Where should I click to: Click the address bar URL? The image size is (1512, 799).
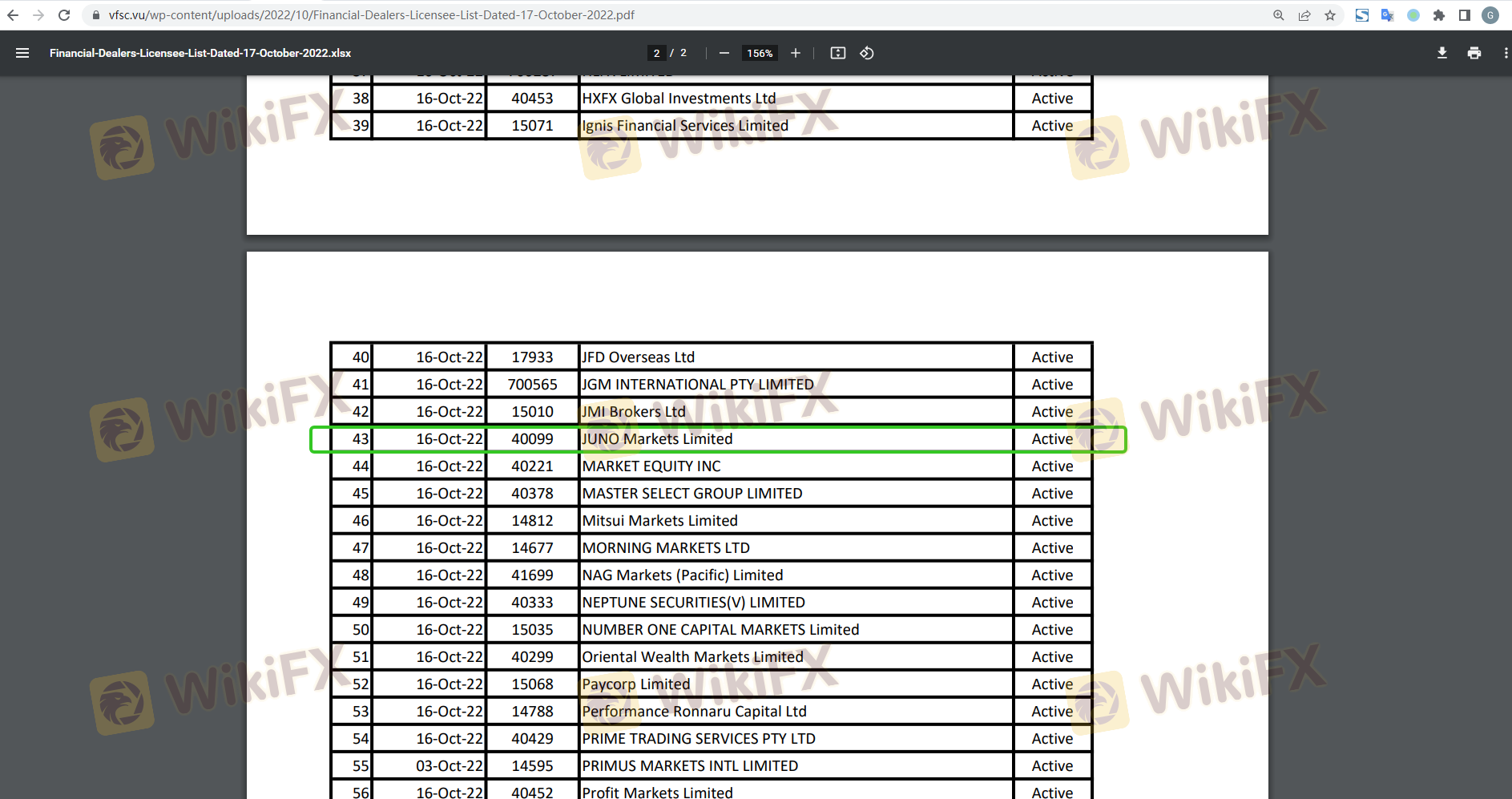pos(372,15)
